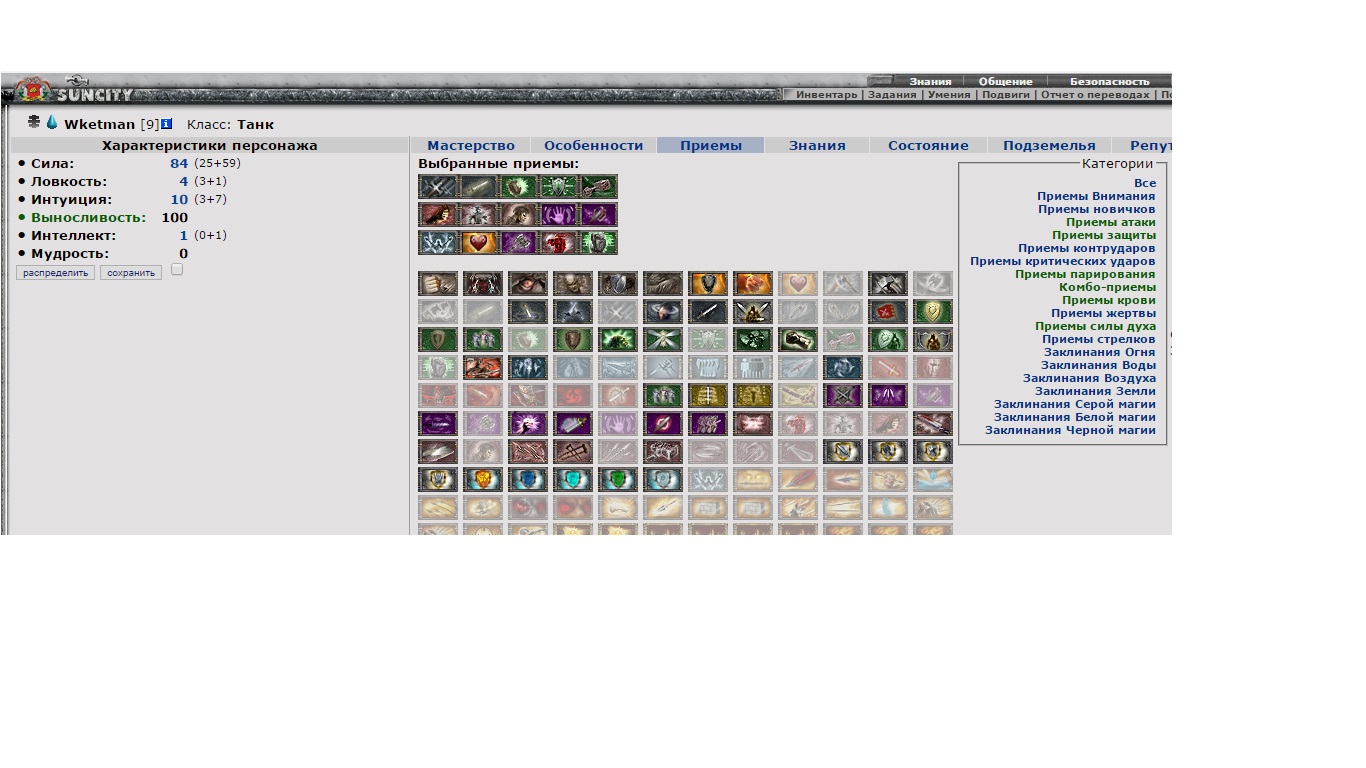
Task: Click the green shield on white glow icon
Action: 618,480
